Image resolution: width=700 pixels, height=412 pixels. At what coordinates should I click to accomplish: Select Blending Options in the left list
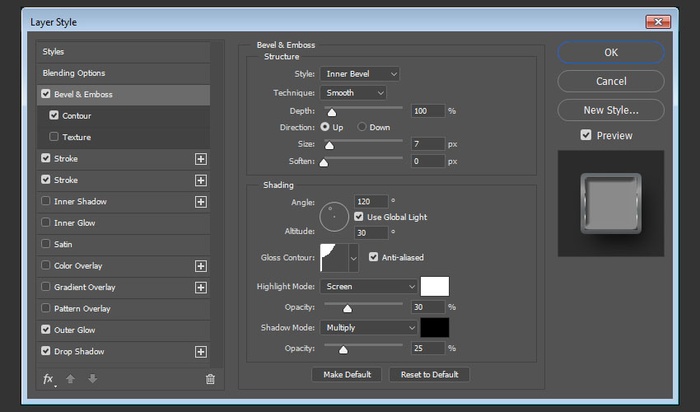(x=74, y=73)
